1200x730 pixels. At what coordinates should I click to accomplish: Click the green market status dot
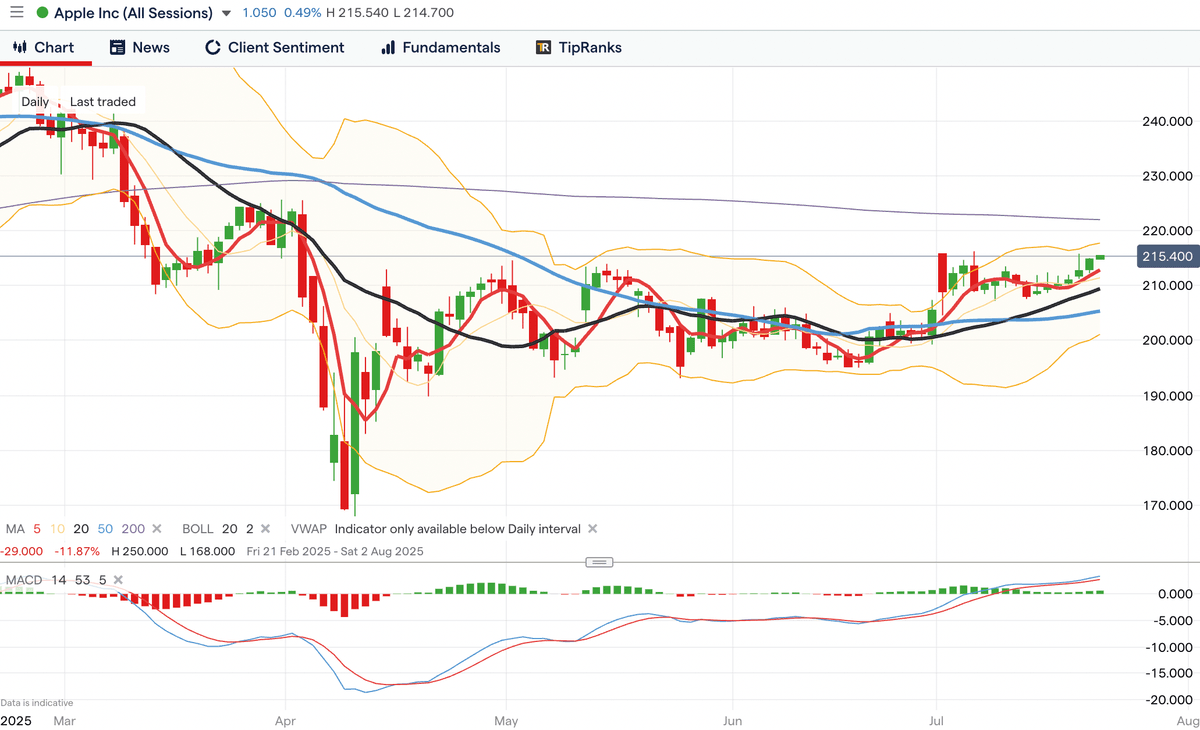pos(41,13)
